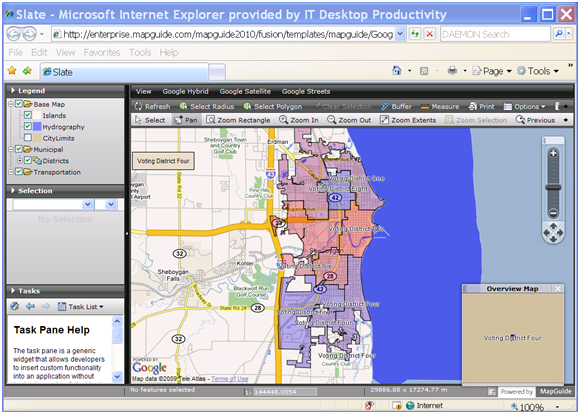The height and width of the screenshot is (414, 580).
Task: Toggle the Municipal group checkbox
Action: (x=19, y=149)
